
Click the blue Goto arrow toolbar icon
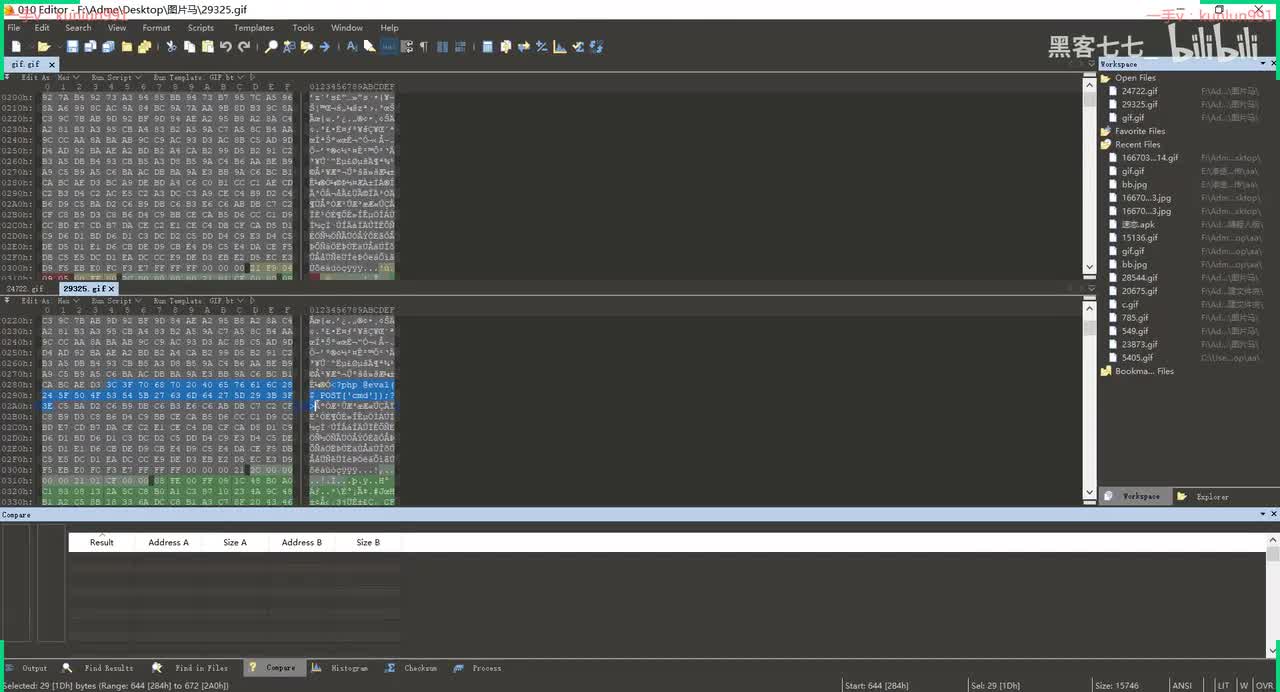325,46
